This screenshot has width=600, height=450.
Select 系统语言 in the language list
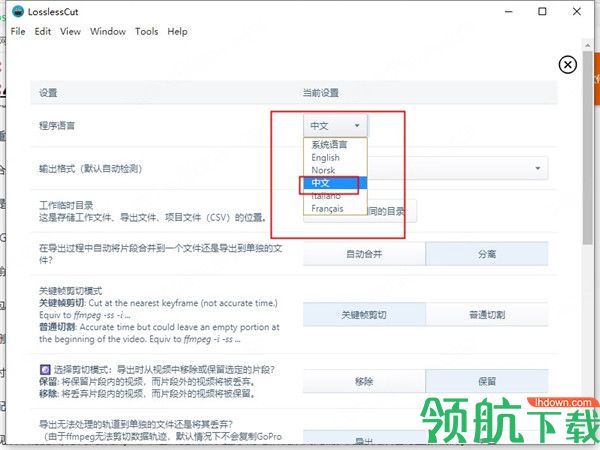[335, 145]
